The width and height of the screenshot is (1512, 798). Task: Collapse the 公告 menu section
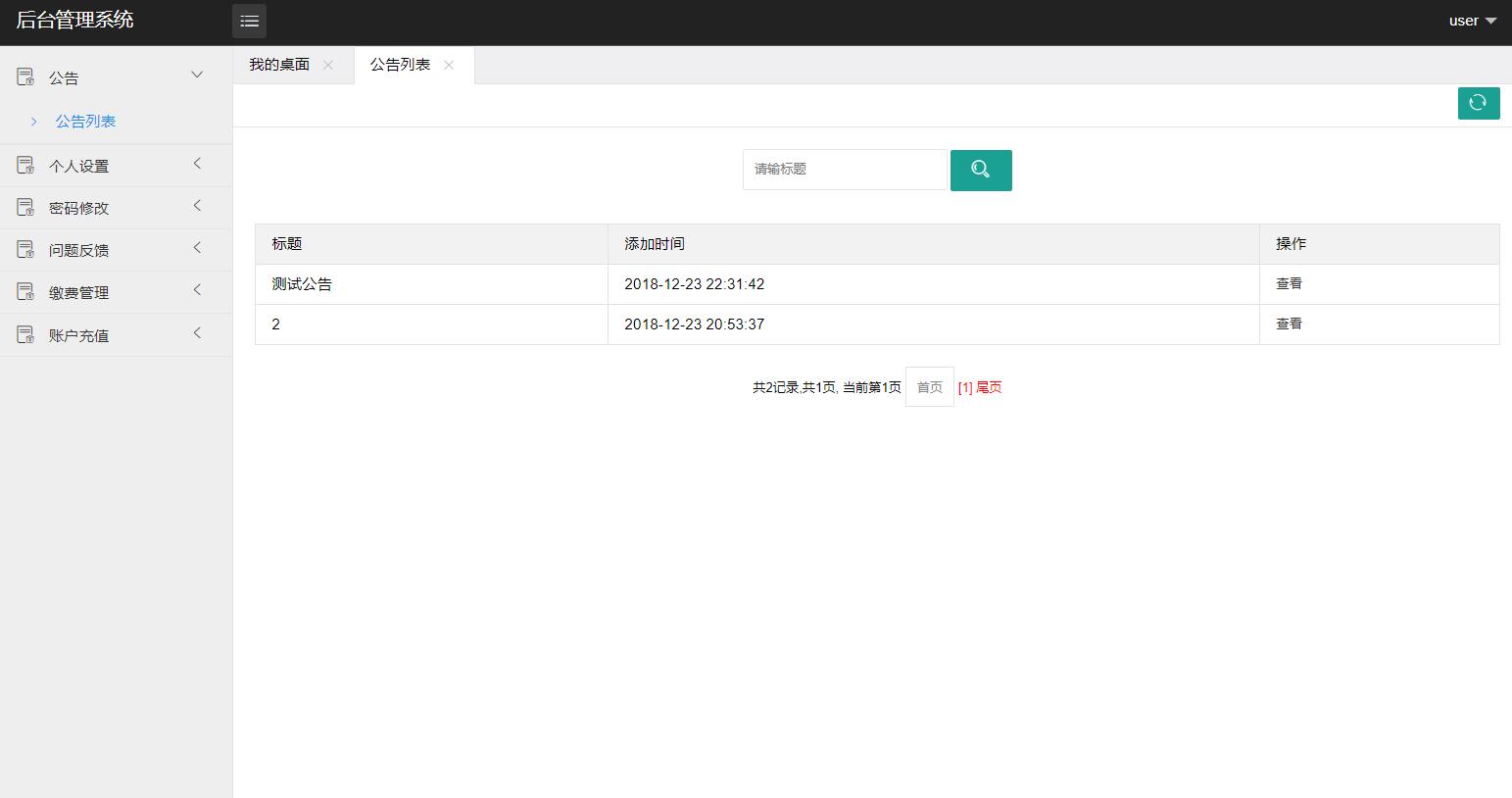pos(197,75)
